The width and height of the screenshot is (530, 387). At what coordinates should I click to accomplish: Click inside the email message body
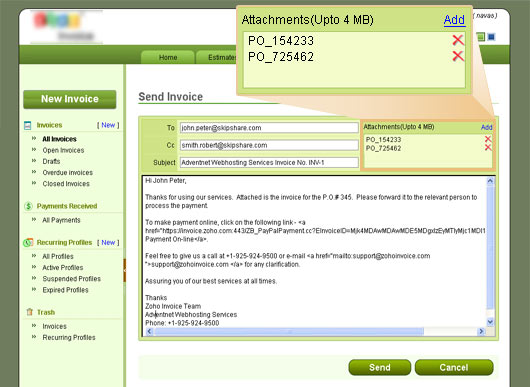pyautogui.click(x=314, y=251)
